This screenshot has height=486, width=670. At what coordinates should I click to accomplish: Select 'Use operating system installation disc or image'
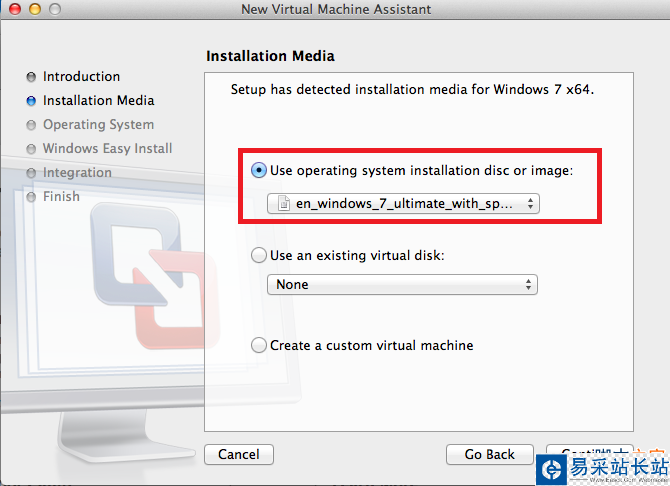tap(260, 171)
